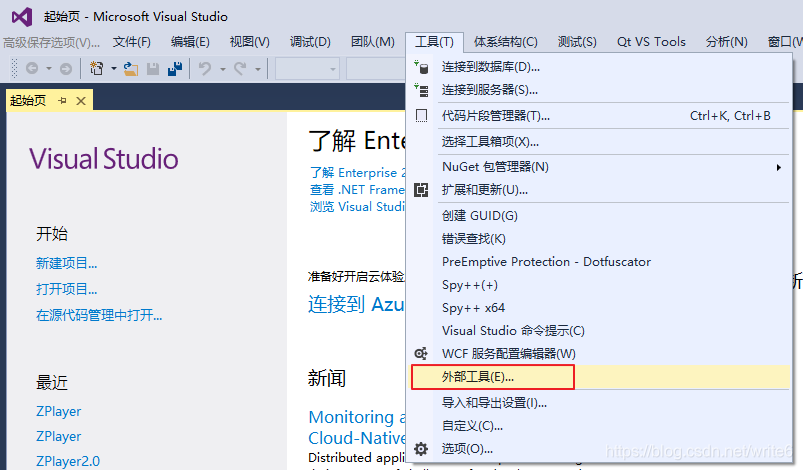Click the extensions icon beside 扩展和更新
Image resolution: width=803 pixels, height=470 pixels.
[x=421, y=190]
